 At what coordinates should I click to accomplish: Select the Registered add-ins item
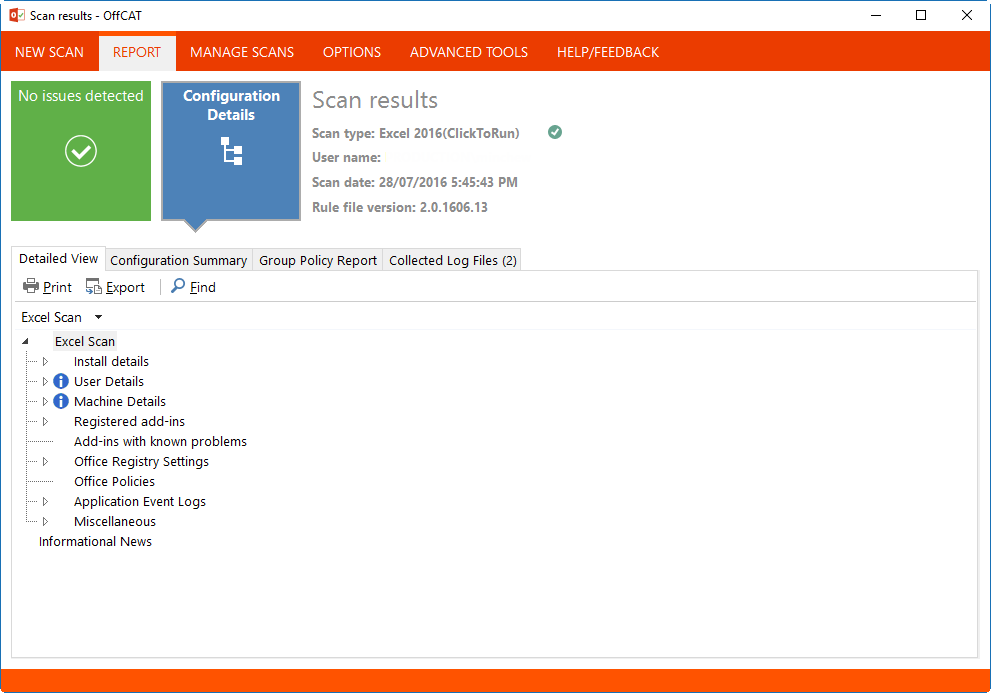(130, 422)
